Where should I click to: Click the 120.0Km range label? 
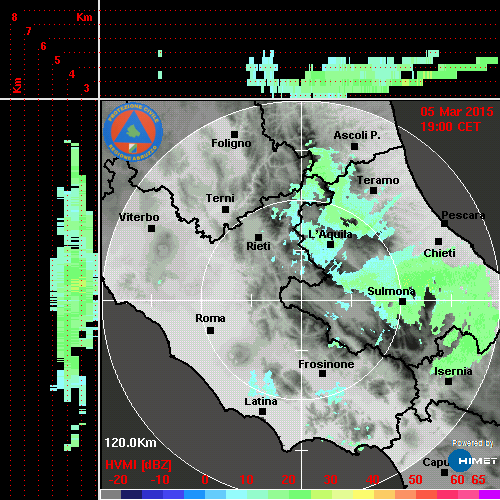point(130,443)
